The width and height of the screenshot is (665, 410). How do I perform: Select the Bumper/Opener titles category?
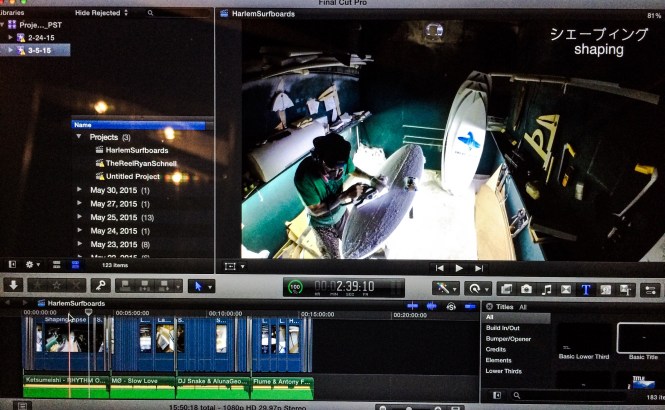511,339
